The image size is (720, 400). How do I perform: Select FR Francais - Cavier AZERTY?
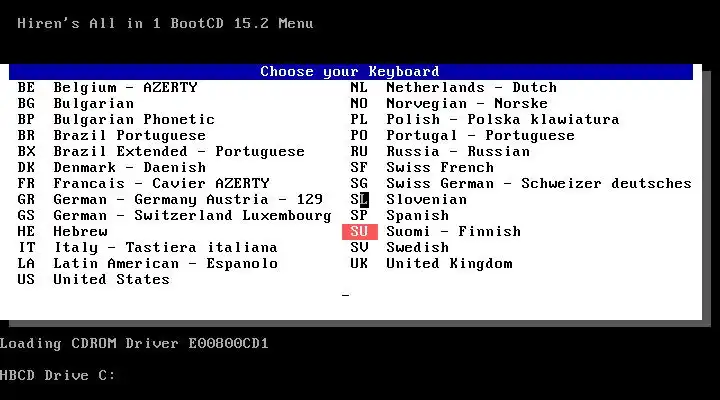143,183
